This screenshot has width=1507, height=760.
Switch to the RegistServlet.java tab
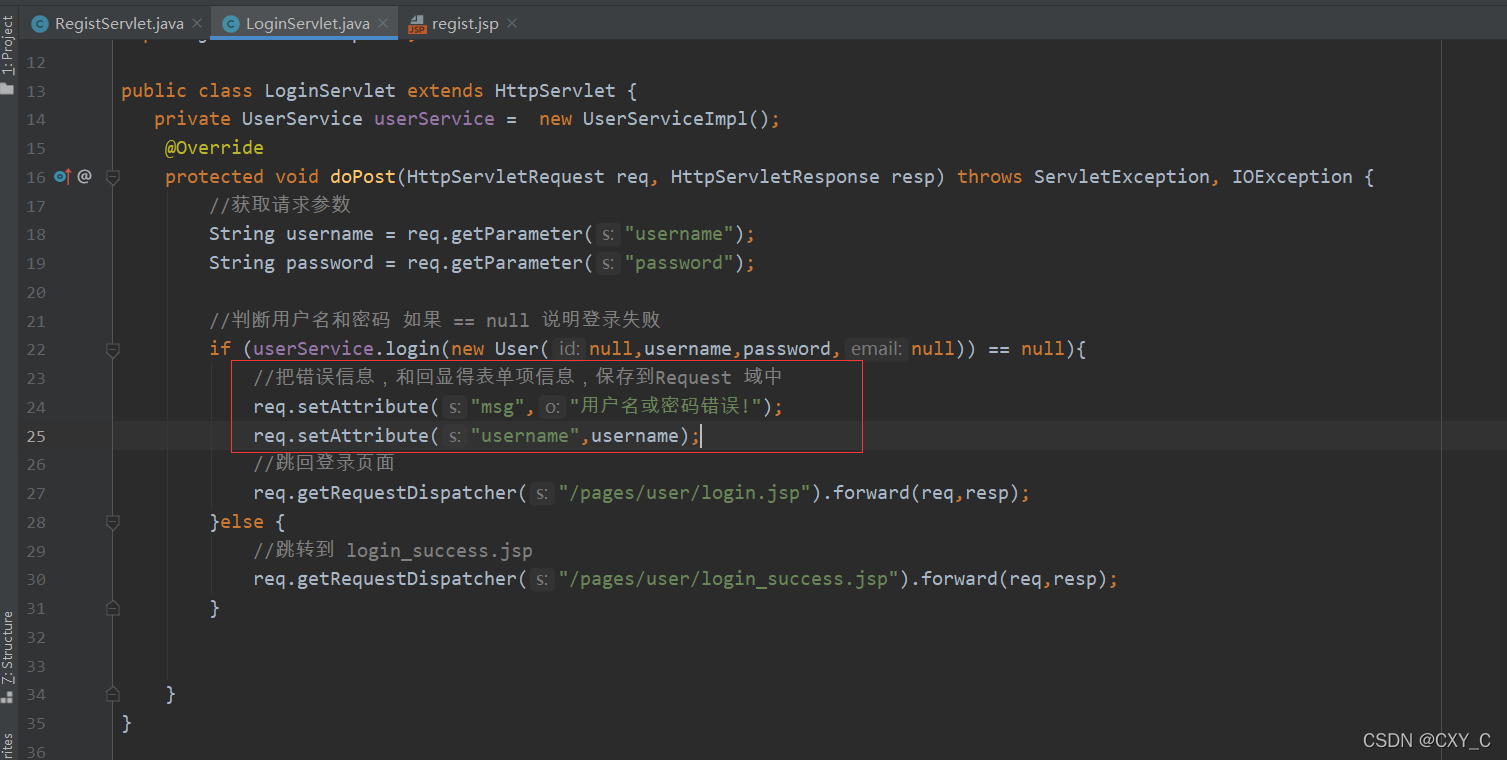click(x=119, y=23)
